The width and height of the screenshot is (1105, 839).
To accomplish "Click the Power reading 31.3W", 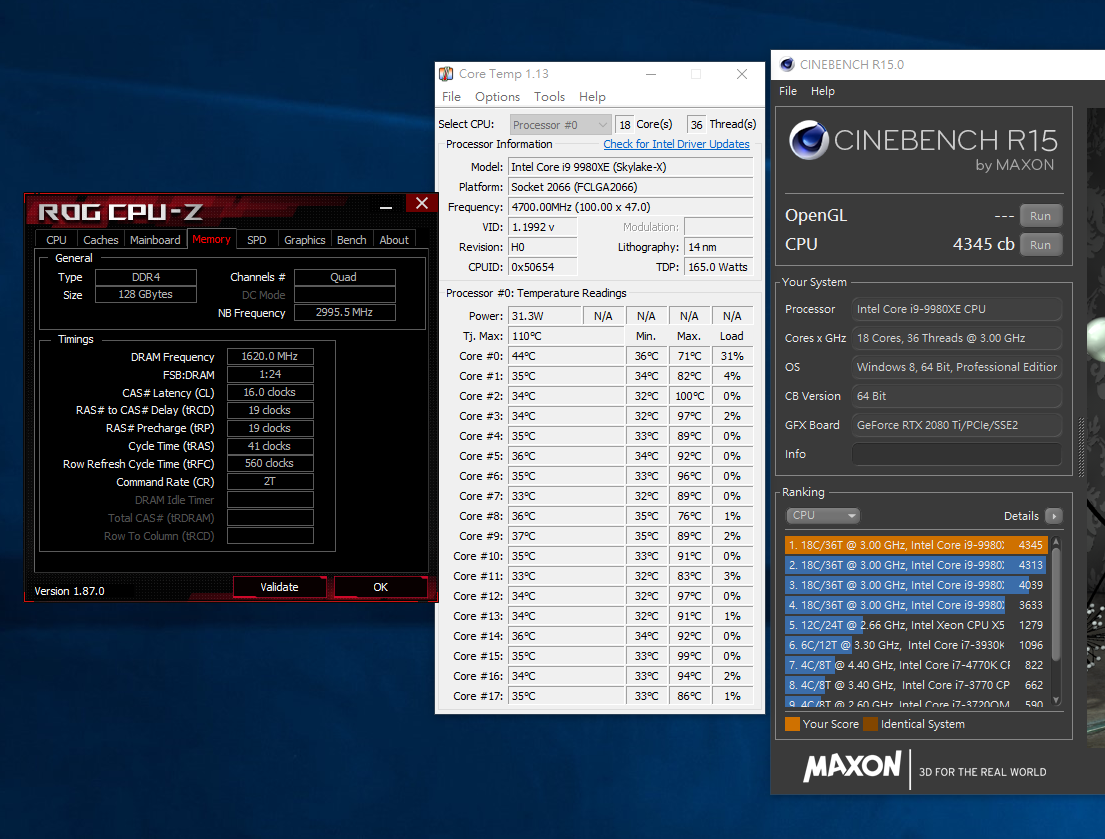I will (545, 316).
